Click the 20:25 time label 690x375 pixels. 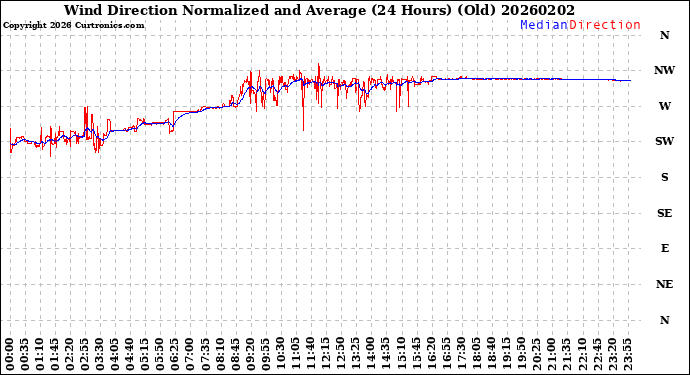(536, 355)
